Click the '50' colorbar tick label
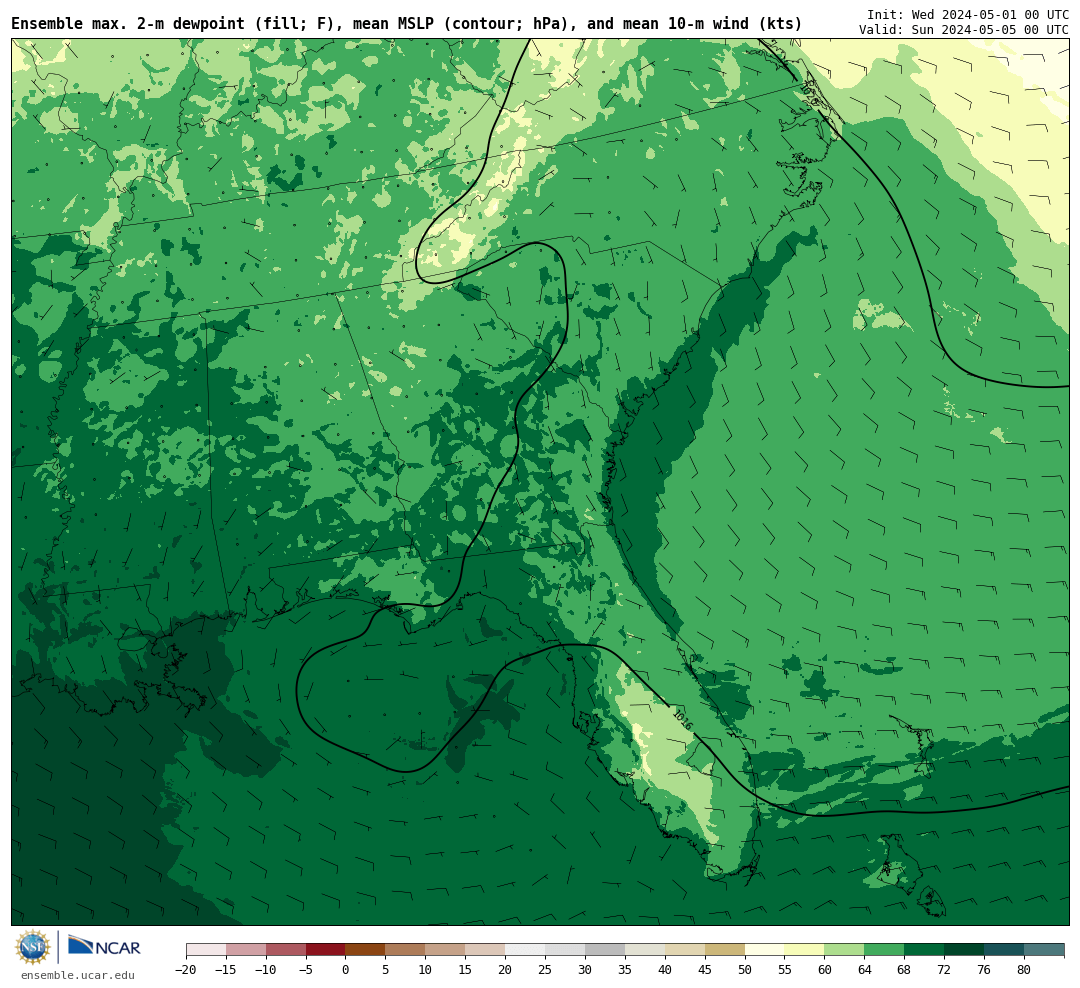 (x=745, y=970)
